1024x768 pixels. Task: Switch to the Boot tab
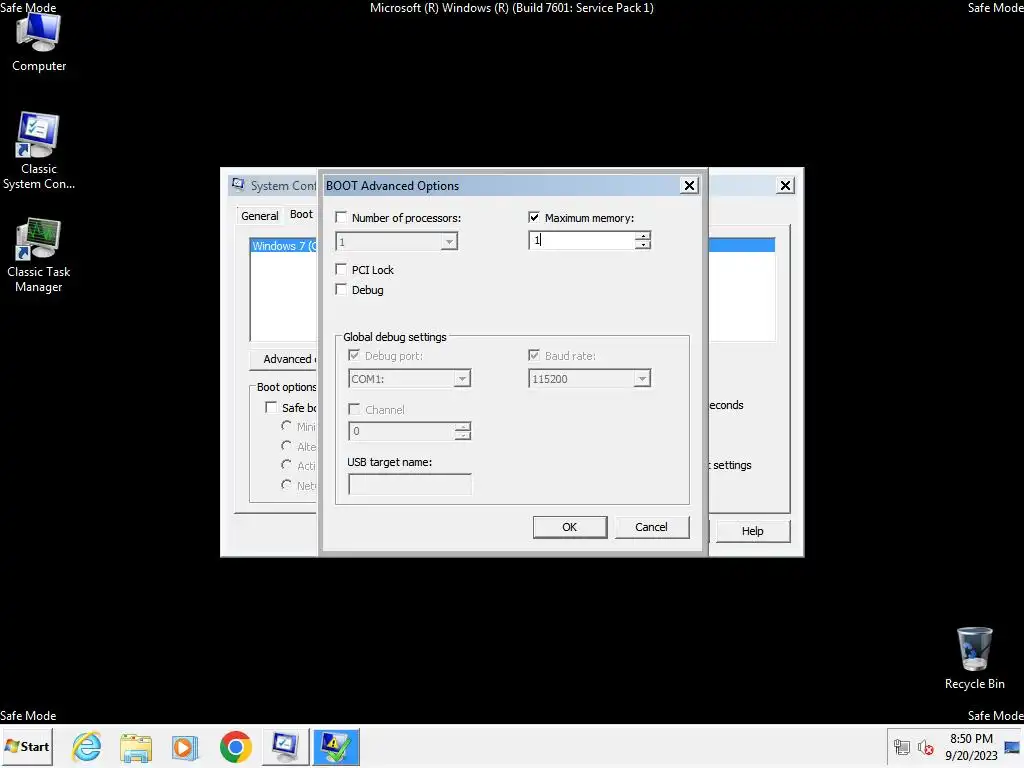tap(301, 214)
